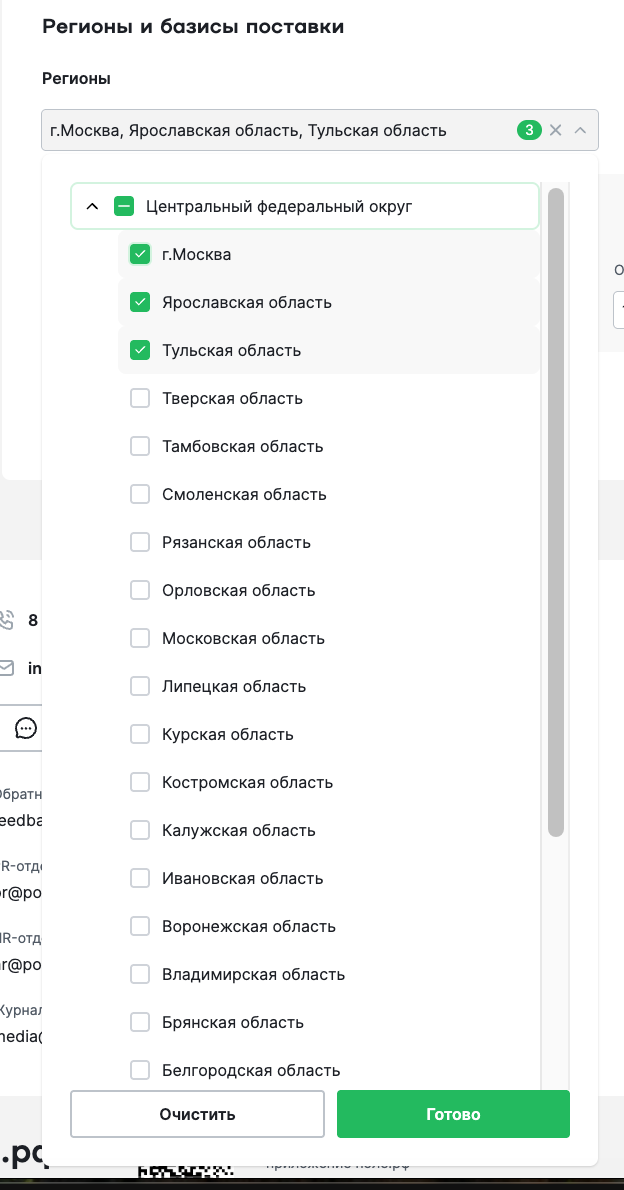Click the Калужская область label
Viewport: 624px width, 1190px height.
click(x=238, y=830)
